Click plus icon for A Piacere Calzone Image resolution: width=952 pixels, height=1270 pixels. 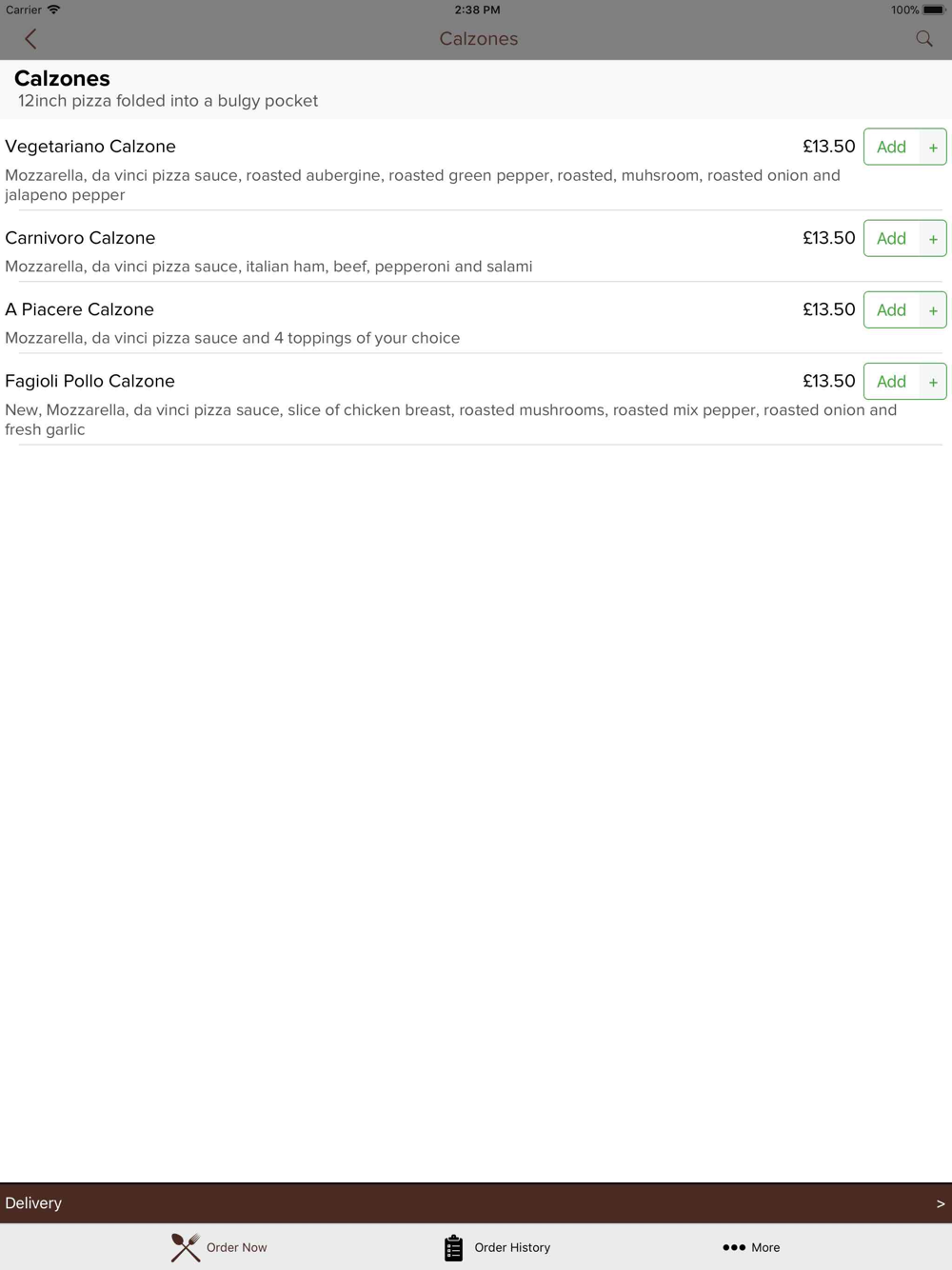(x=933, y=309)
